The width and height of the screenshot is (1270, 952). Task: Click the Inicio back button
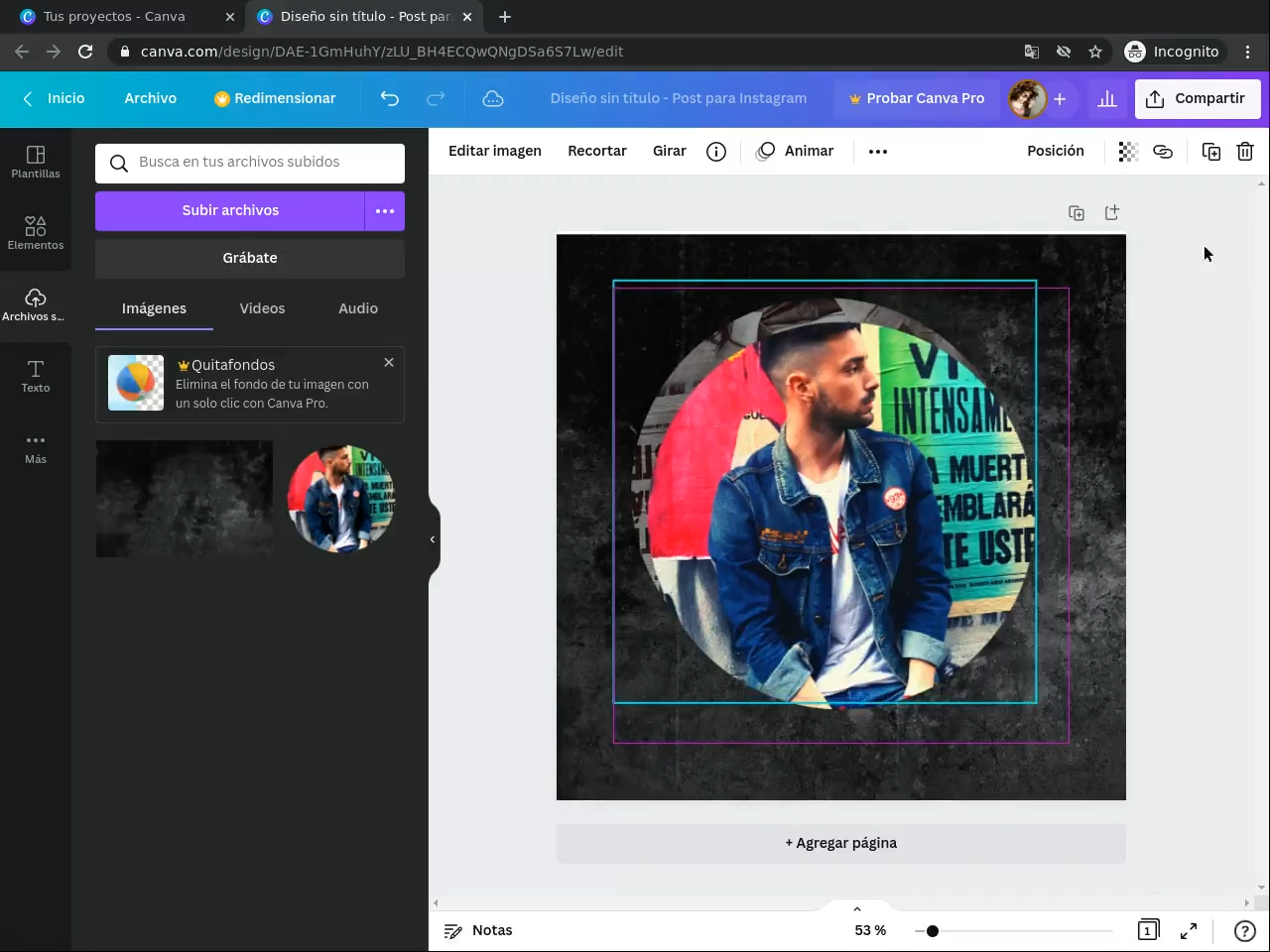(x=54, y=98)
